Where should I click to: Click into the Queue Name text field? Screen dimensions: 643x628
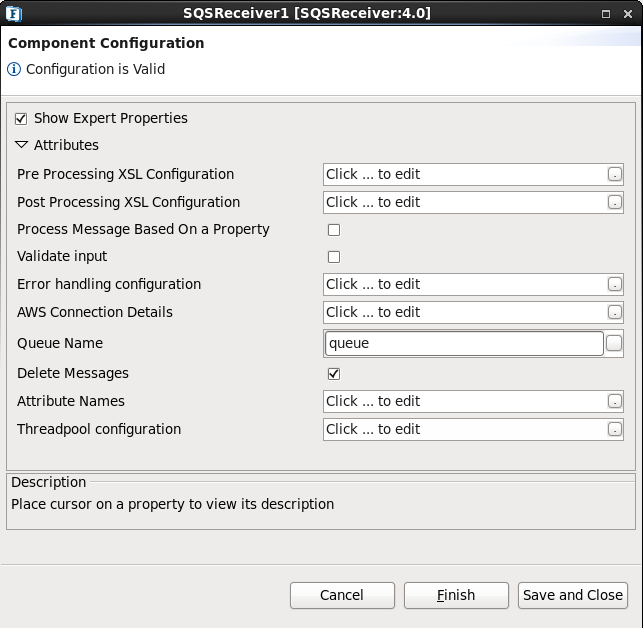click(x=464, y=343)
